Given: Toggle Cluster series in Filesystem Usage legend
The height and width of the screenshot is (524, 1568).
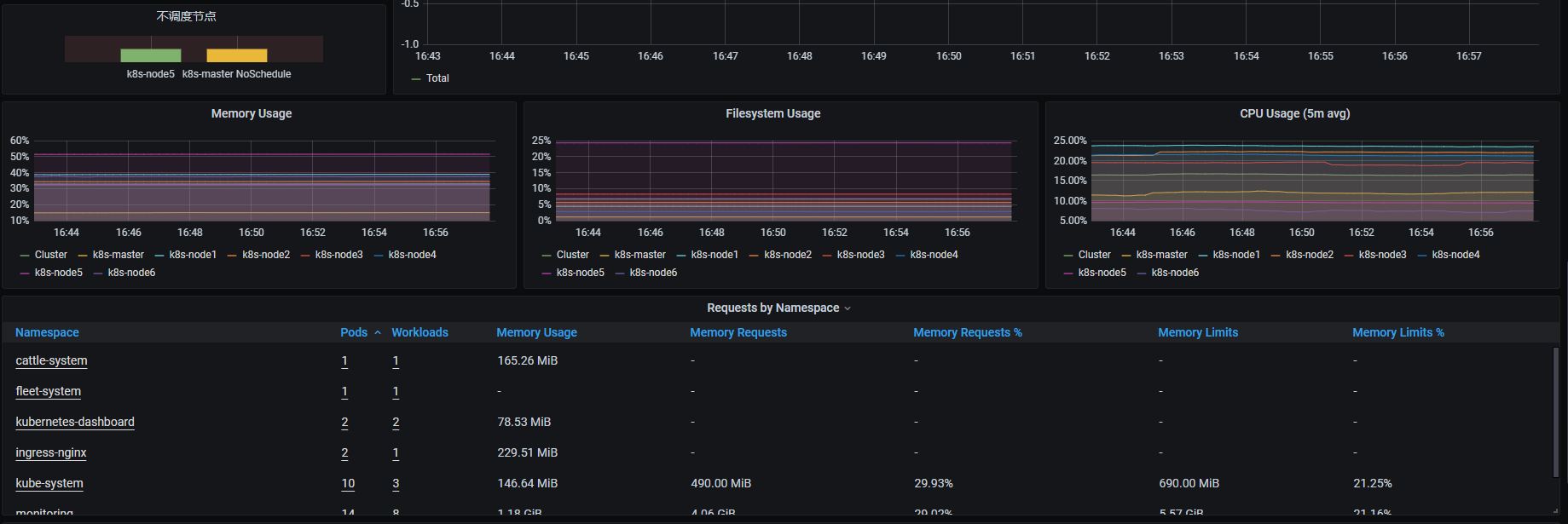Looking at the screenshot, I should (x=572, y=255).
